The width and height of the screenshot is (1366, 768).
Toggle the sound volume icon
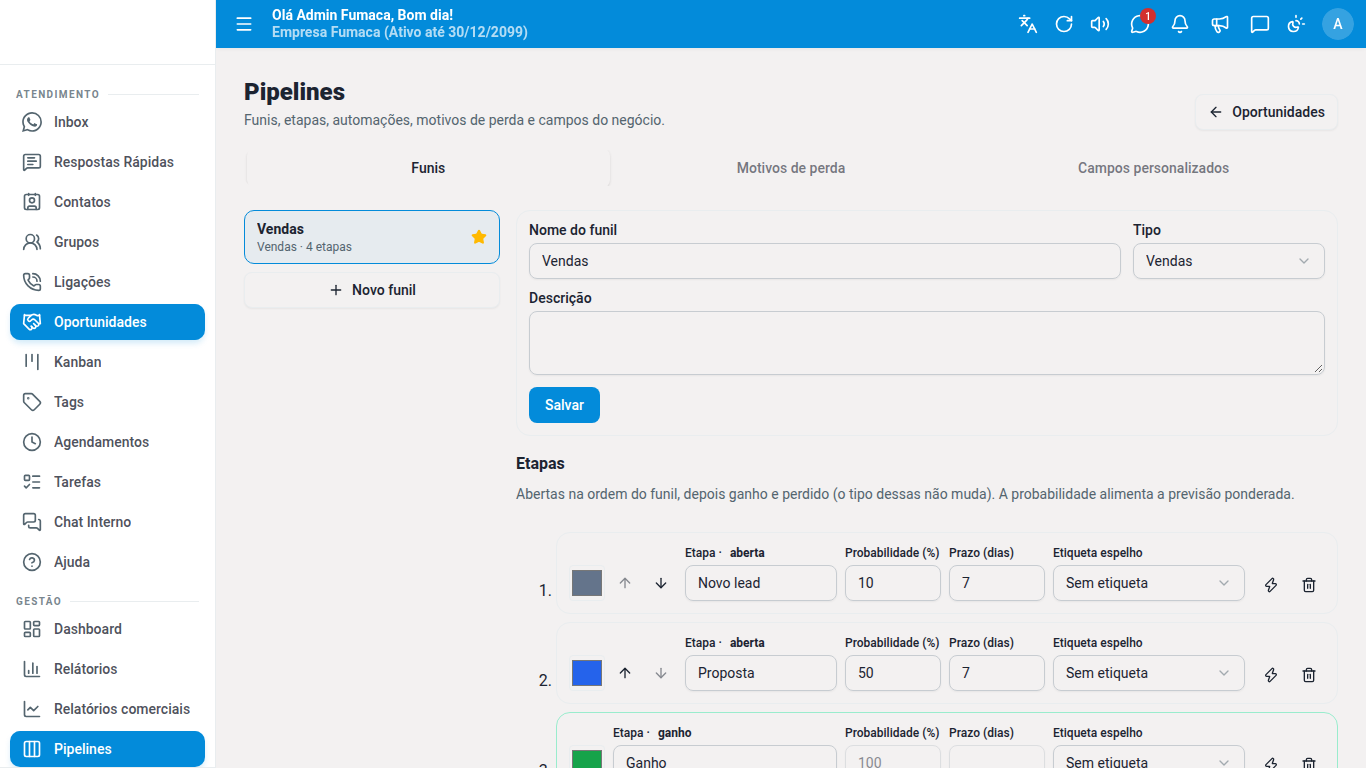(1100, 24)
